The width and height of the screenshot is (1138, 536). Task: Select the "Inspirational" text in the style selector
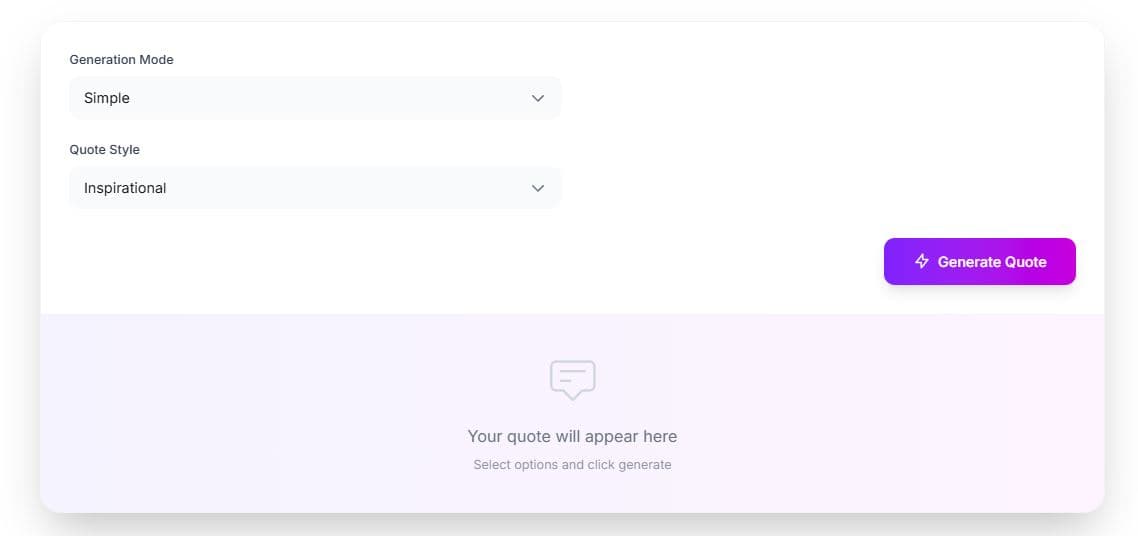[125, 188]
